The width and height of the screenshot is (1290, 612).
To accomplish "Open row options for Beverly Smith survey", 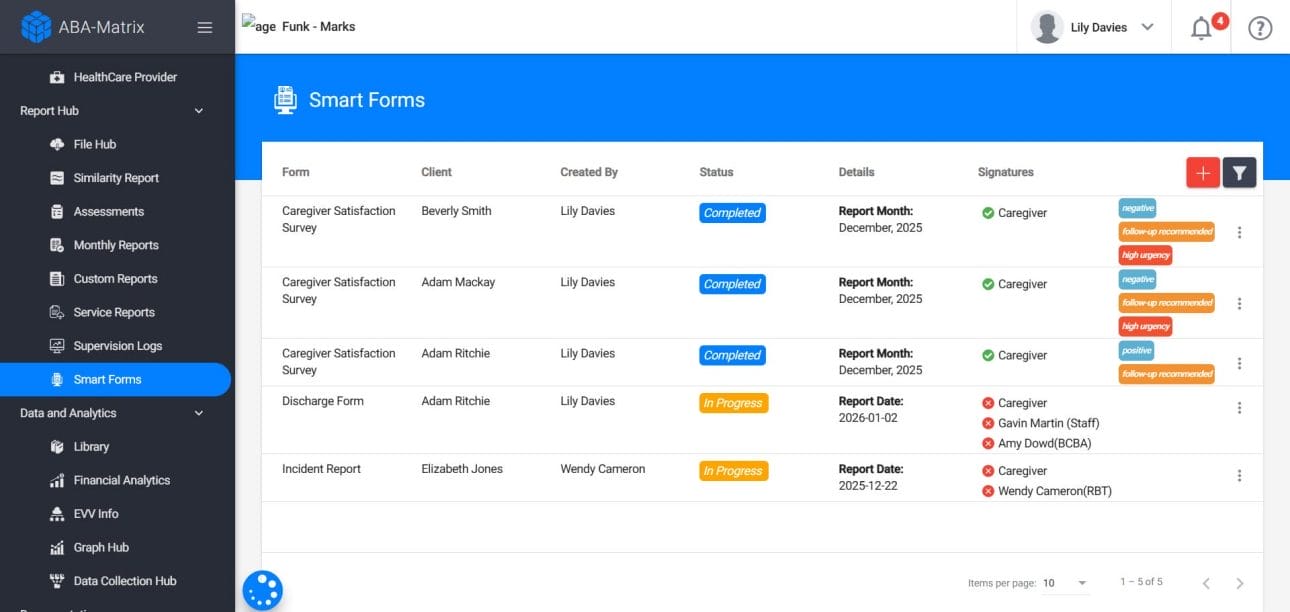I will 1239,232.
